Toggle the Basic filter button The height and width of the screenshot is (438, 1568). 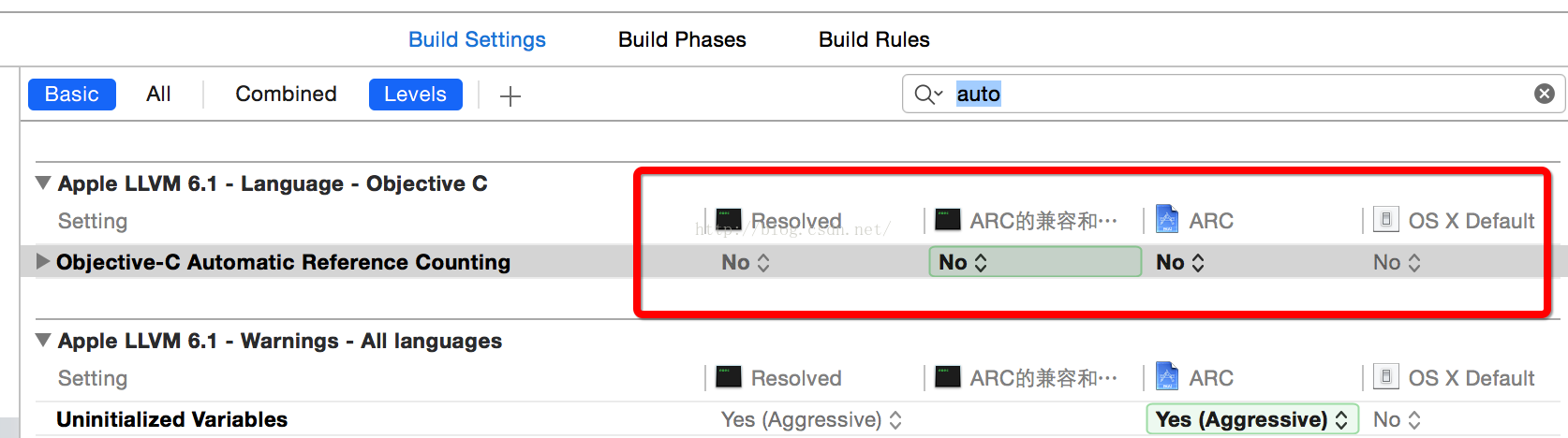click(72, 95)
